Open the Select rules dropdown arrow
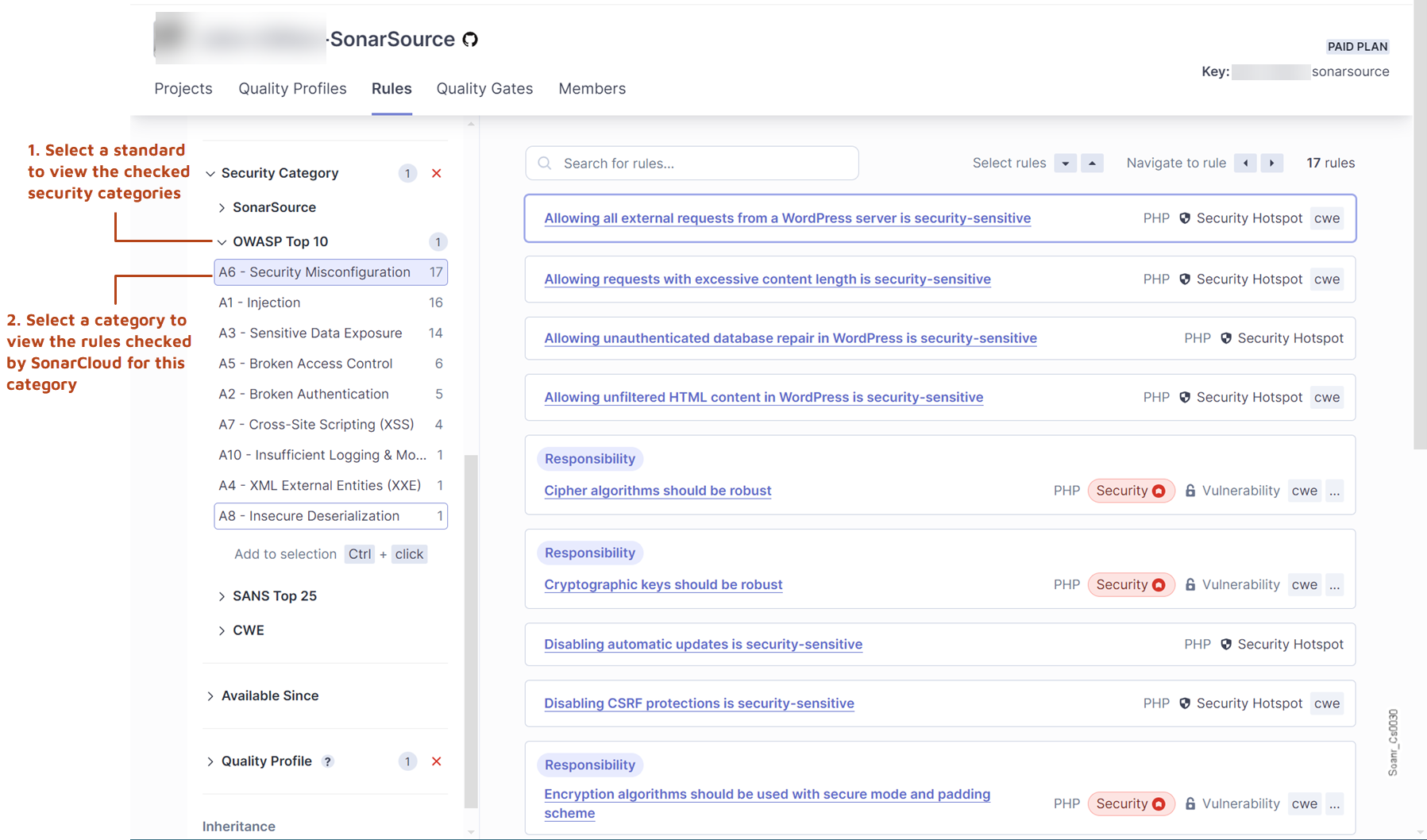 click(x=1065, y=163)
